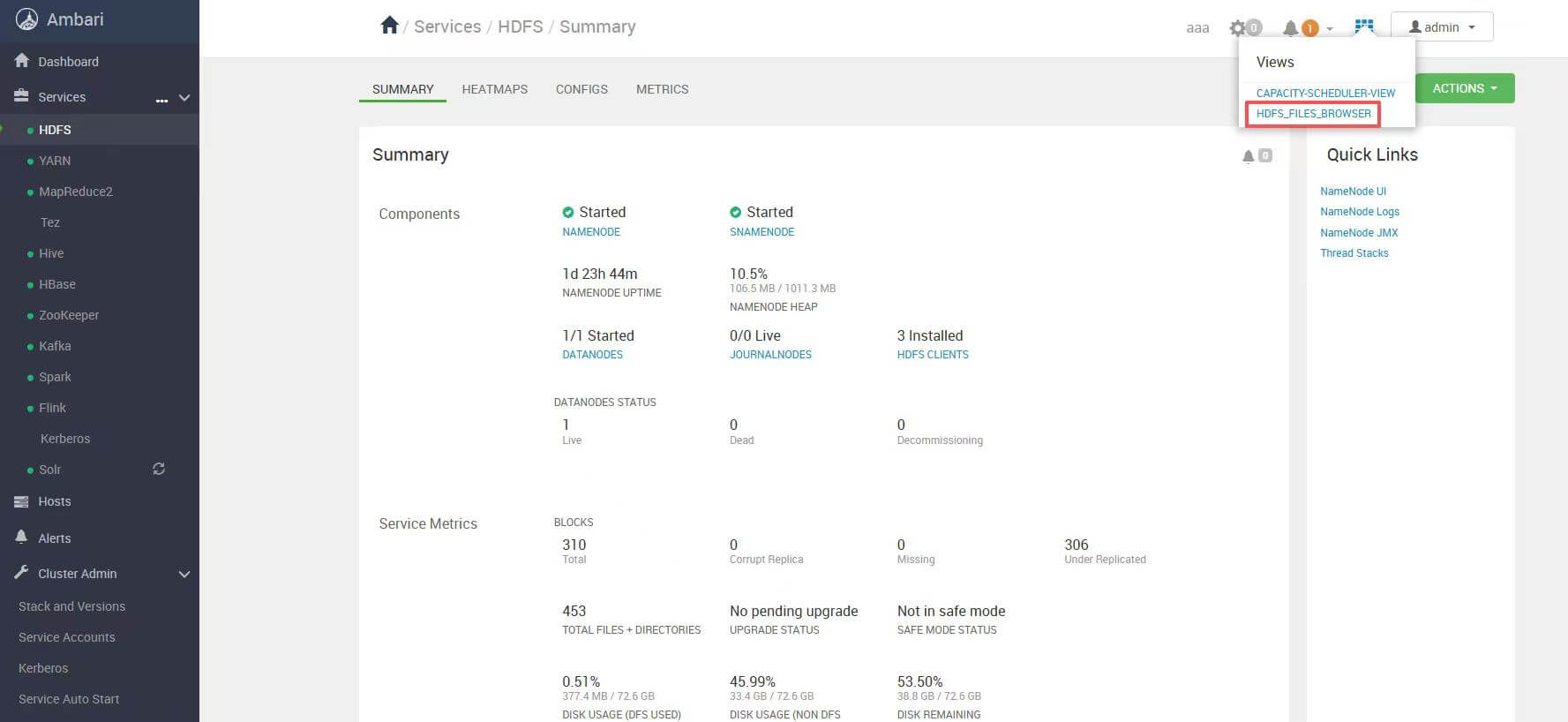The width and height of the screenshot is (1568, 722).
Task: Click the Solr restart-required refresh icon
Action: click(159, 469)
